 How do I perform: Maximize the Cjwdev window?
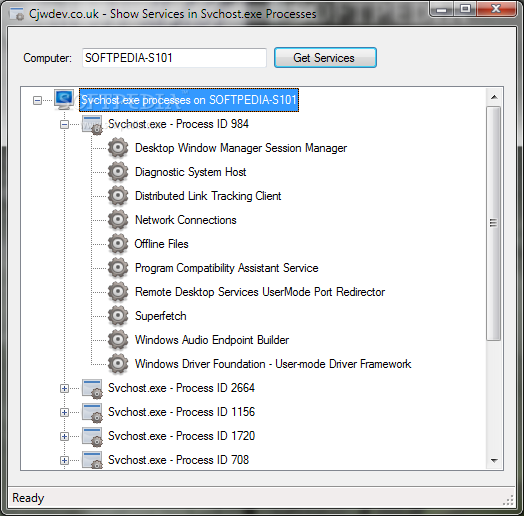(466, 9)
